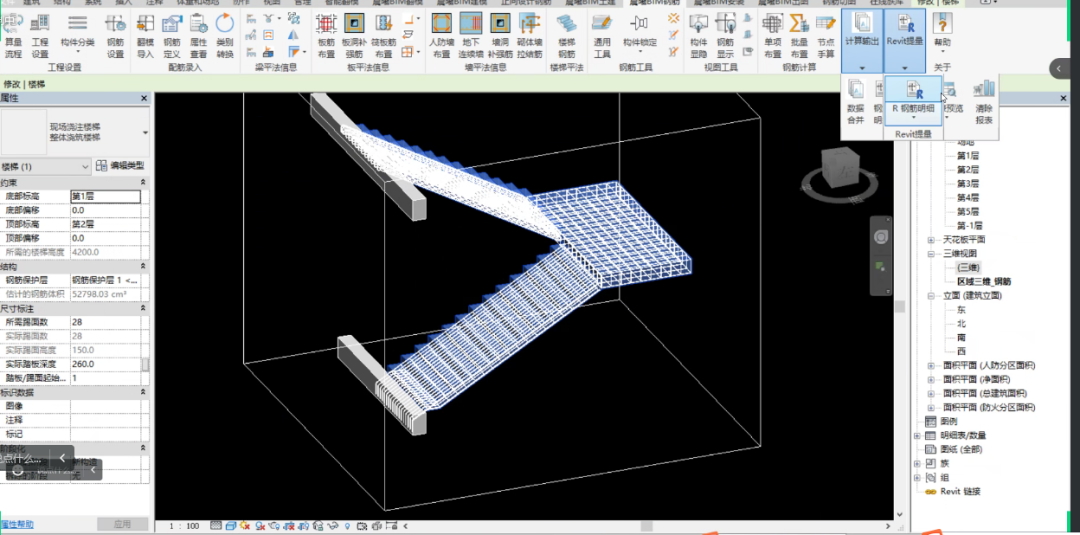Click the ViewCube in the 3D view
The width and height of the screenshot is (1080, 535).
(840, 168)
